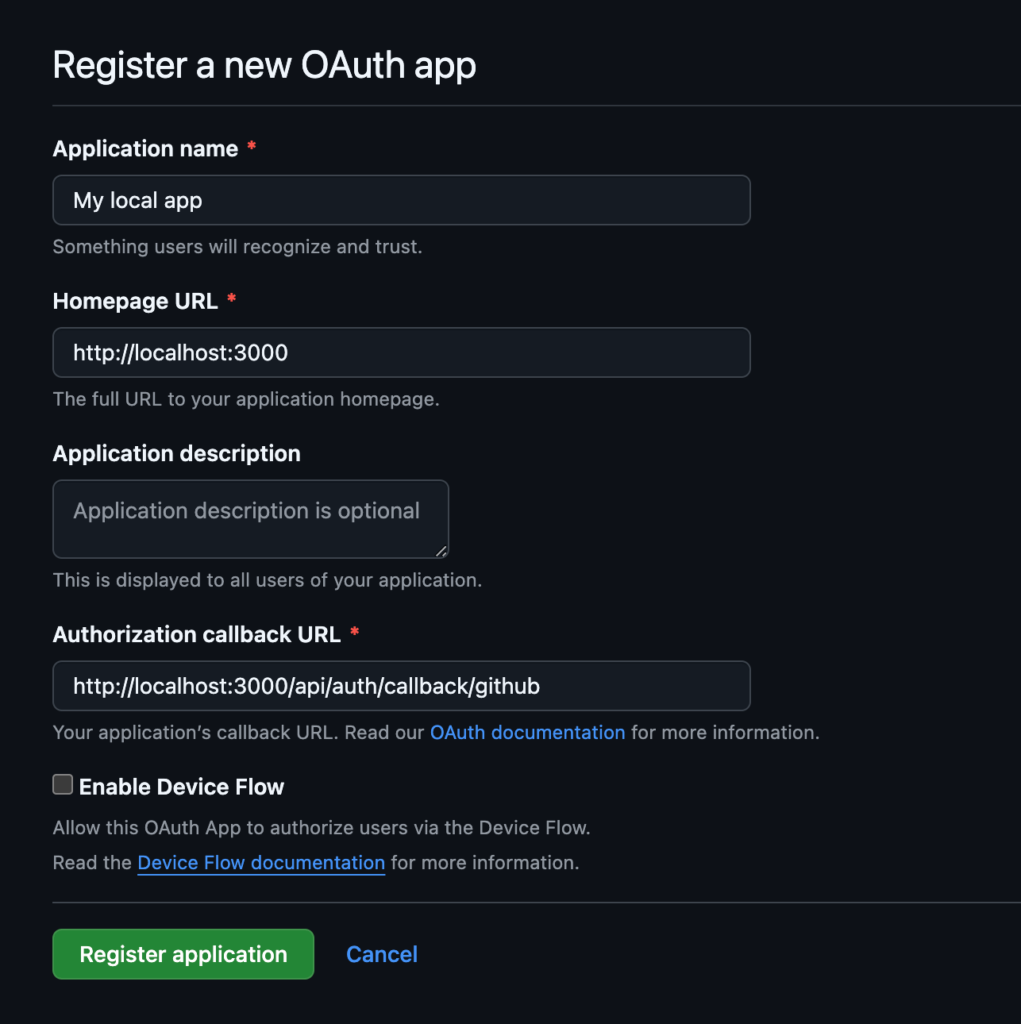Click the Cancel link
Screen dimensions: 1021x1024
click(x=381, y=954)
